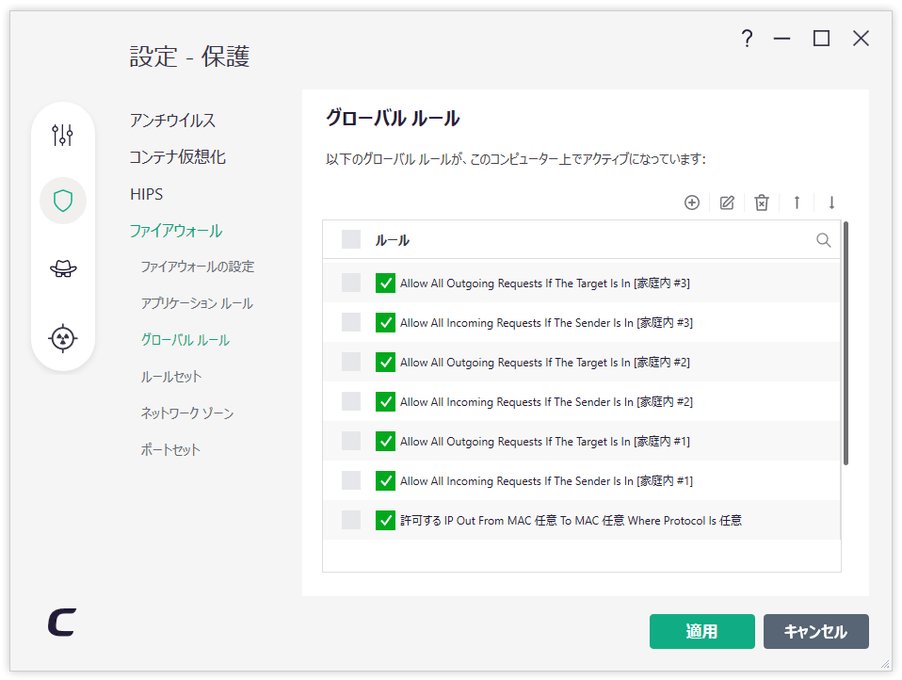The height and width of the screenshot is (680, 902).
Task: Disable green check 許可する IP Out
Action: [385, 520]
